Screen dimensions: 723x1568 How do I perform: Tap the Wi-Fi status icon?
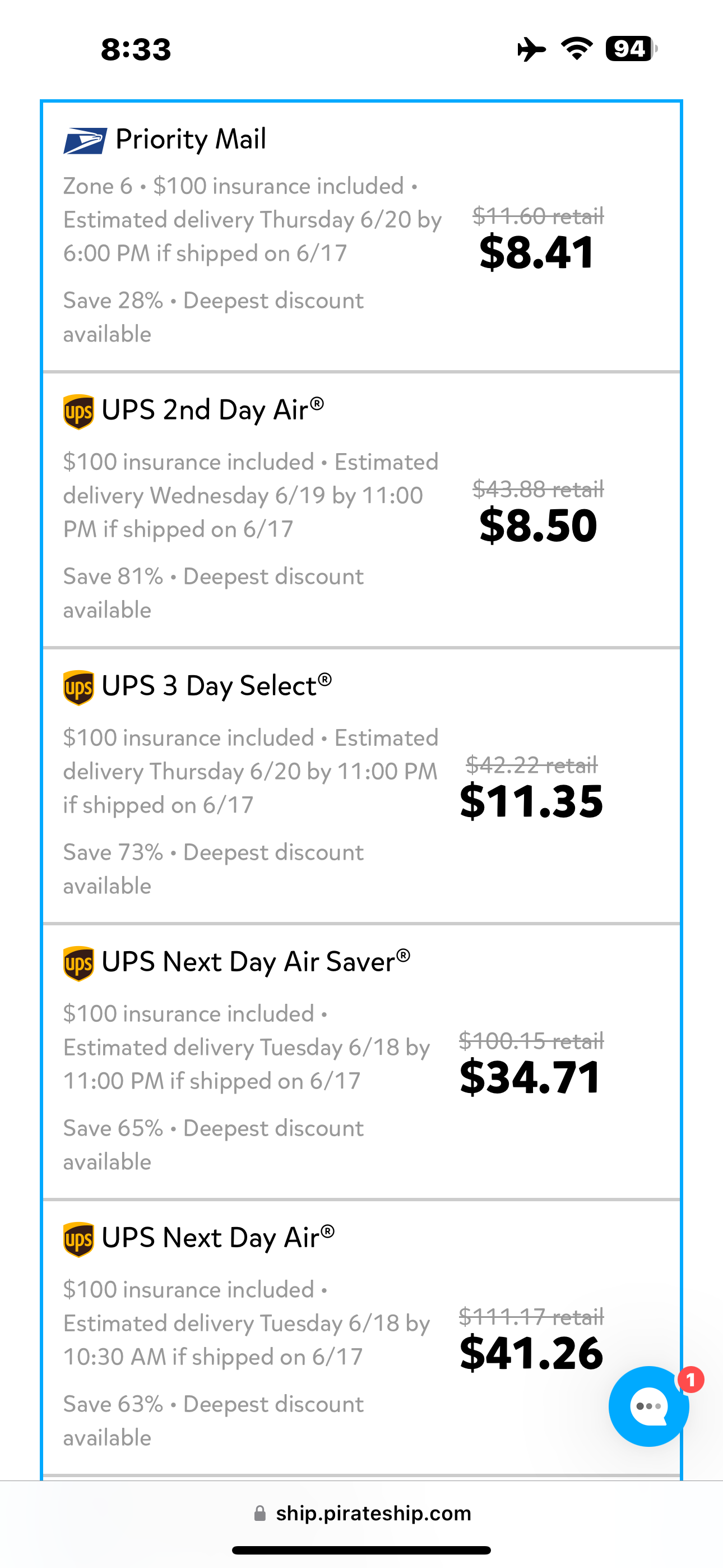[x=577, y=49]
